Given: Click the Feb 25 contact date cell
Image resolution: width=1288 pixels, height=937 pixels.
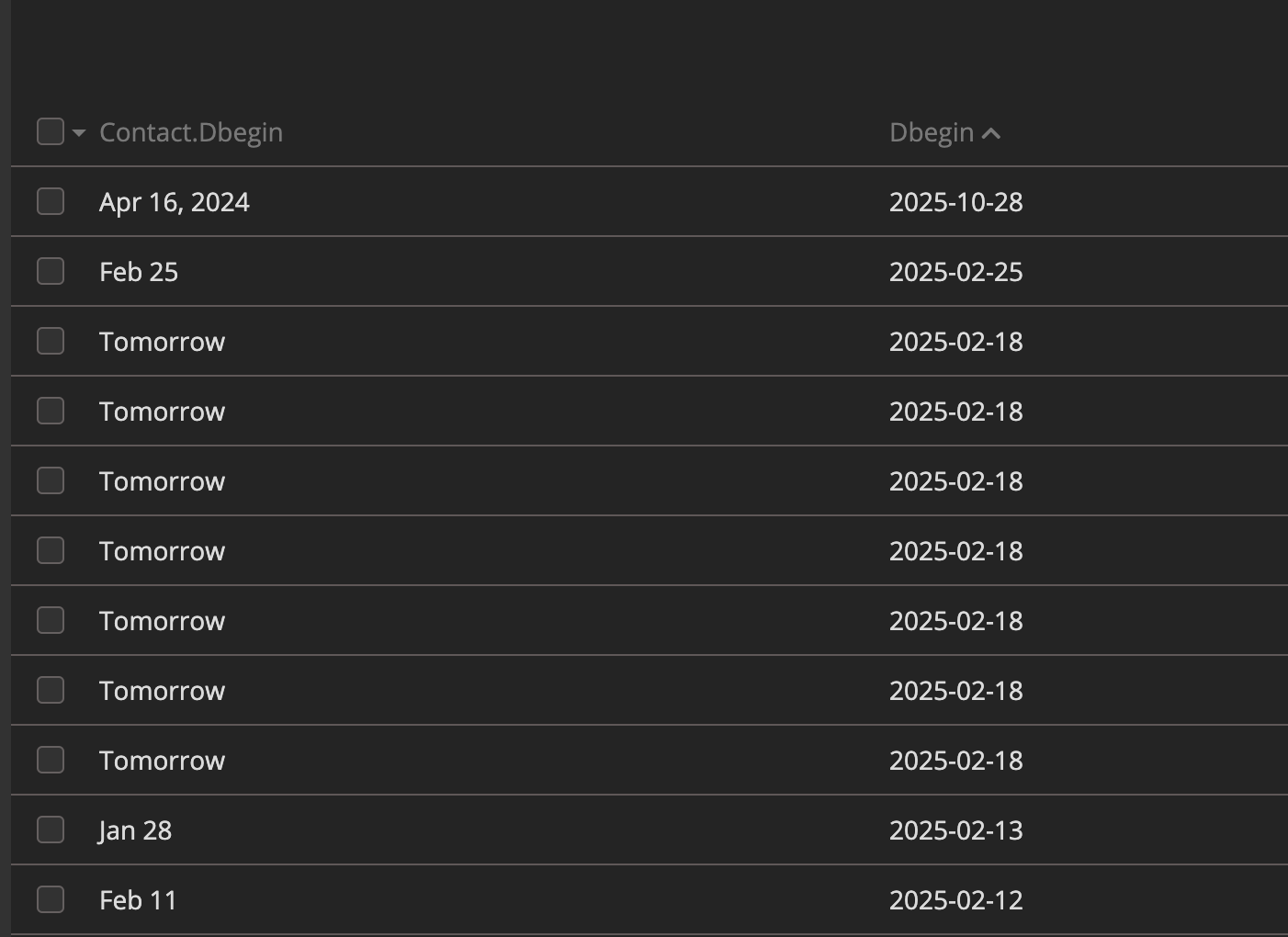Looking at the screenshot, I should (139, 272).
